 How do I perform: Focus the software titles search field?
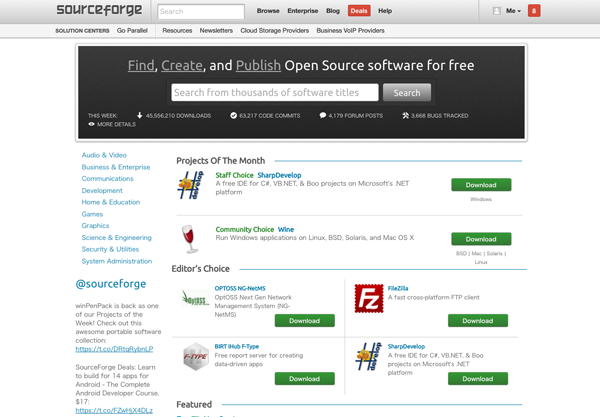point(274,93)
